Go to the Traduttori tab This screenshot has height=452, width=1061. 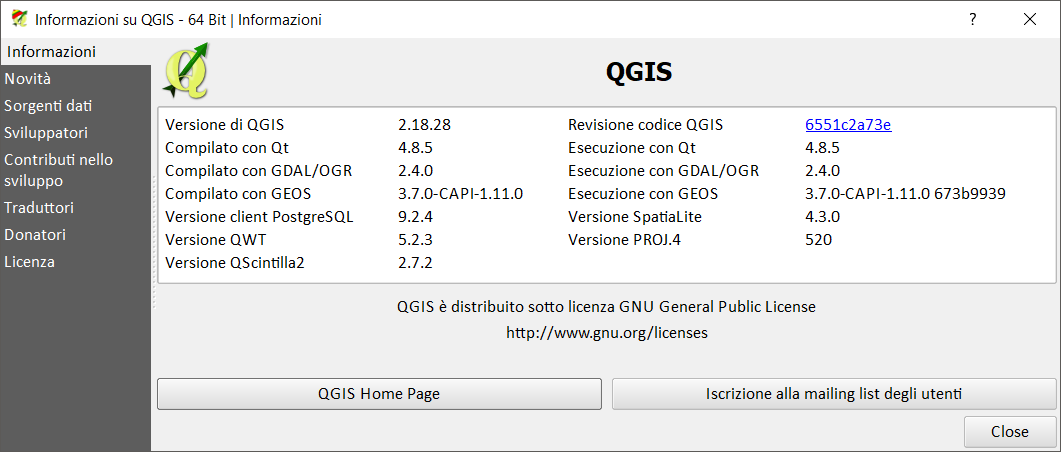(39, 208)
